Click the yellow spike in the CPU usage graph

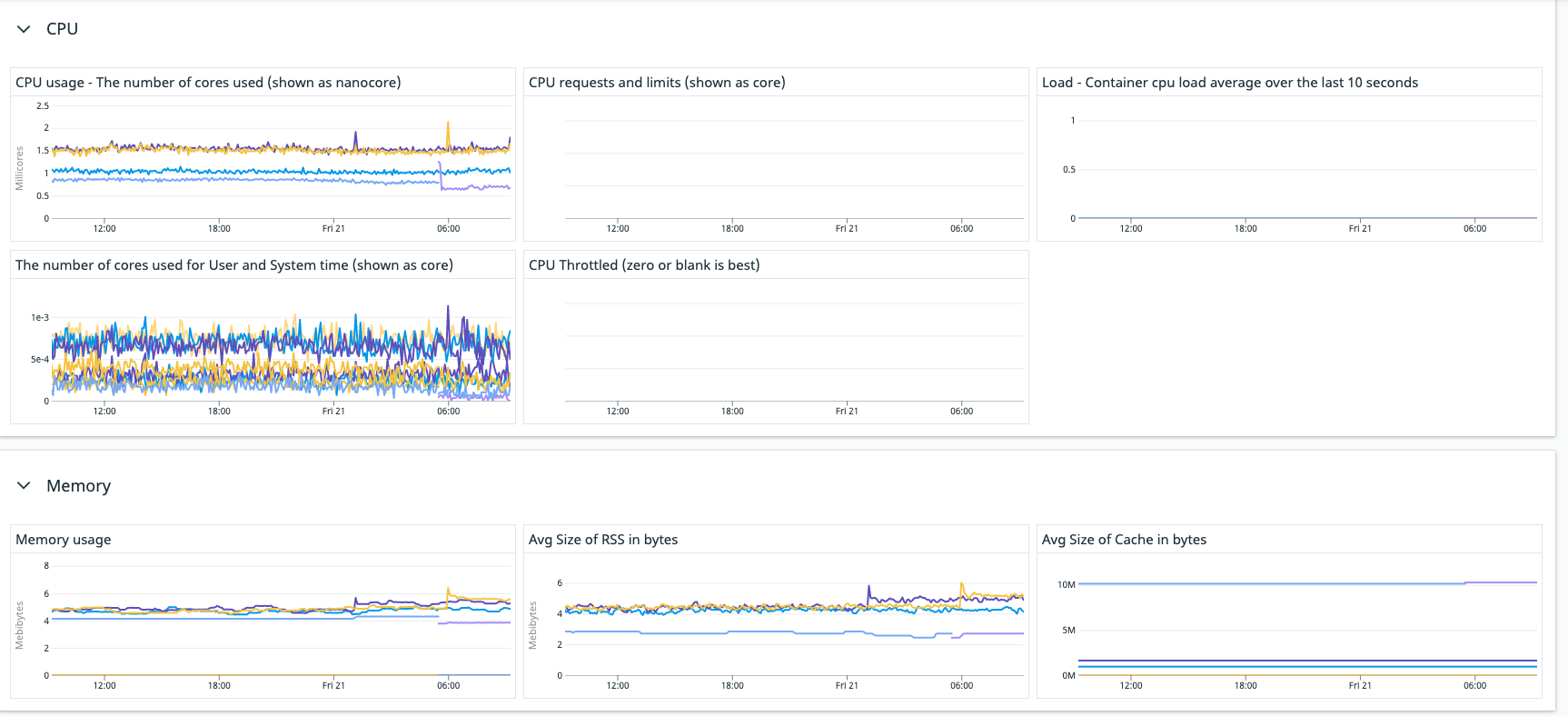point(448,133)
